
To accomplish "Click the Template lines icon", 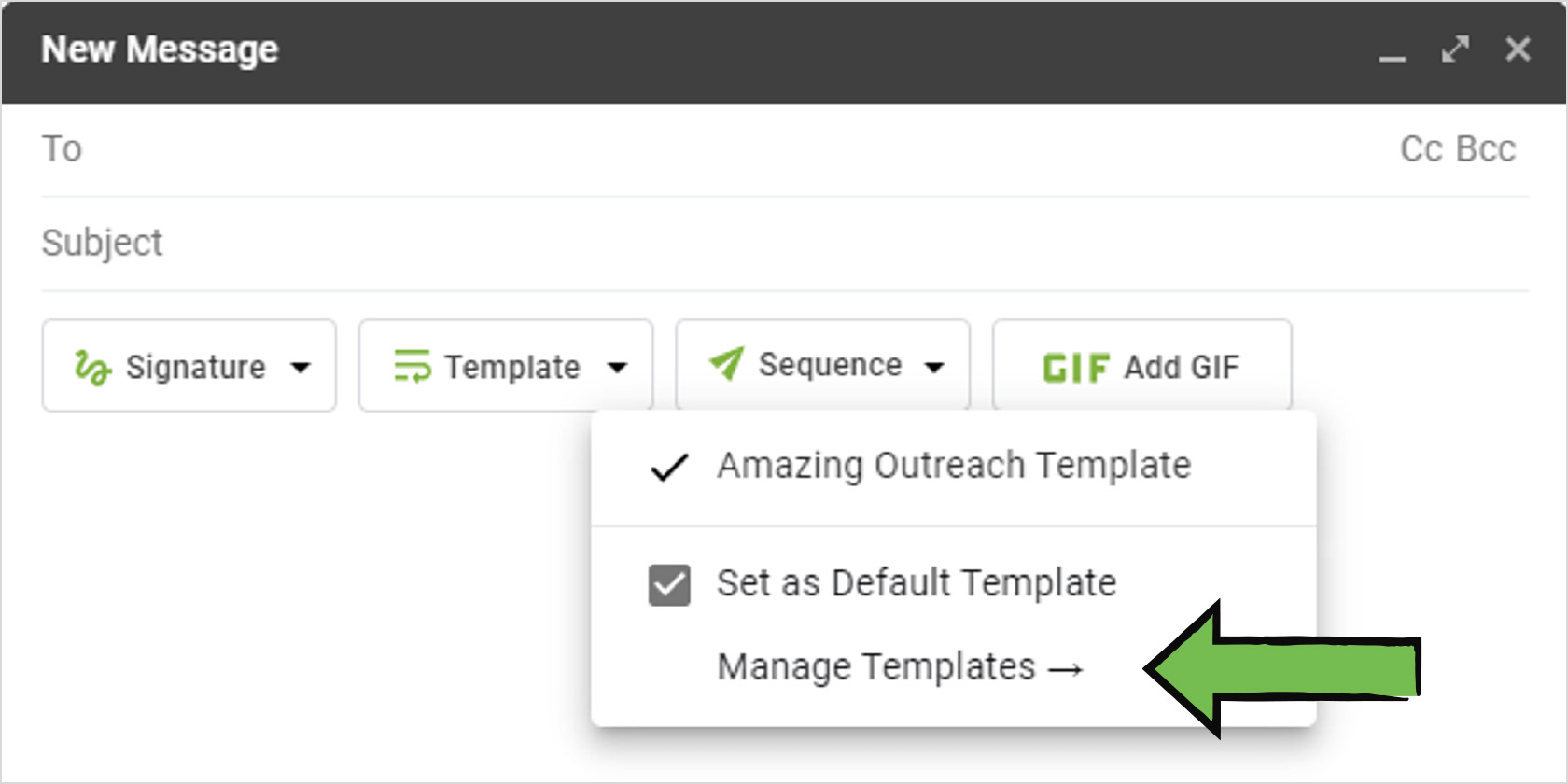I will pyautogui.click(x=412, y=366).
